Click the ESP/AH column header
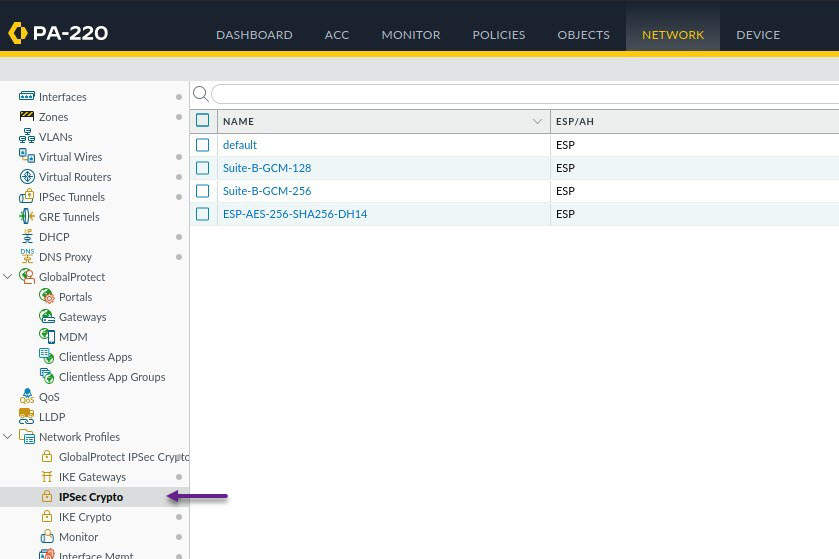 695,121
